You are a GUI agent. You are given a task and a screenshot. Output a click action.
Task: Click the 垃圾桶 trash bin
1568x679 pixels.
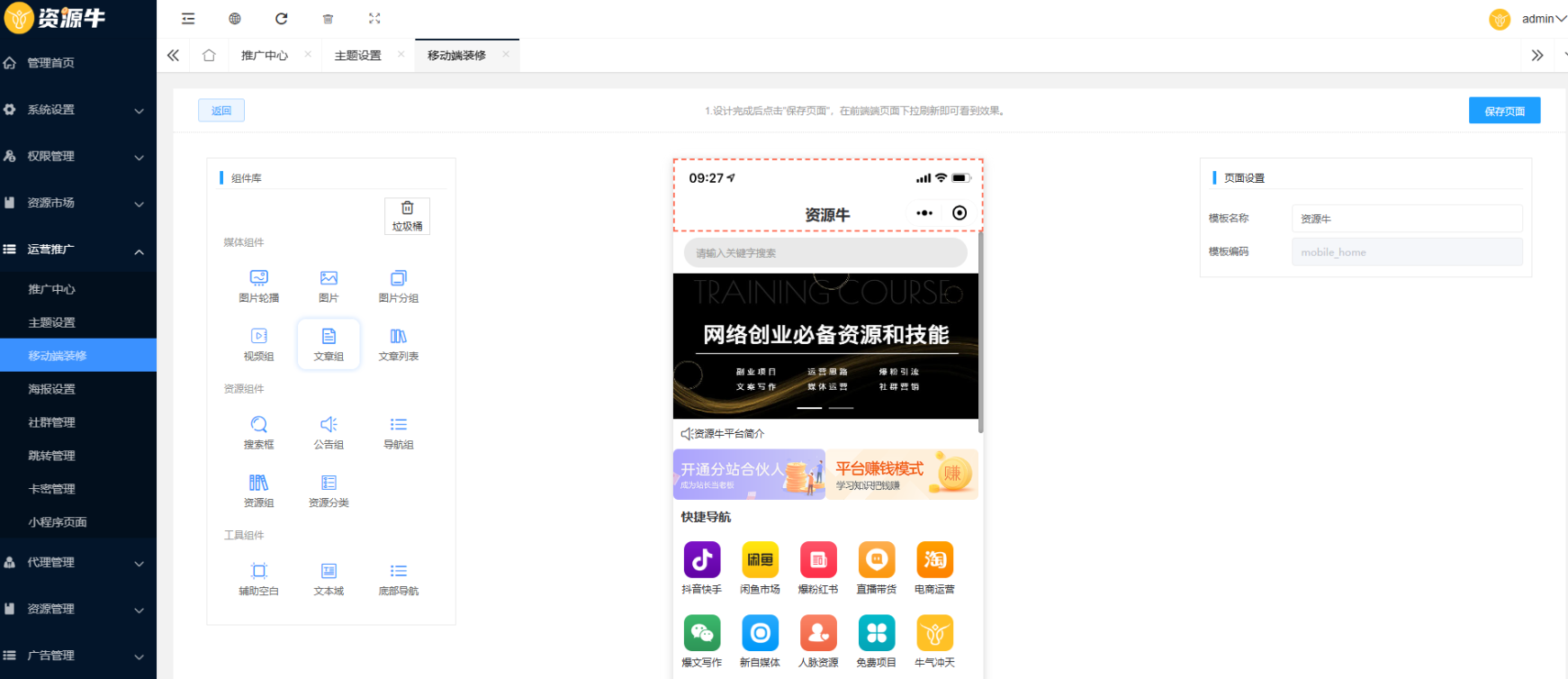[407, 216]
